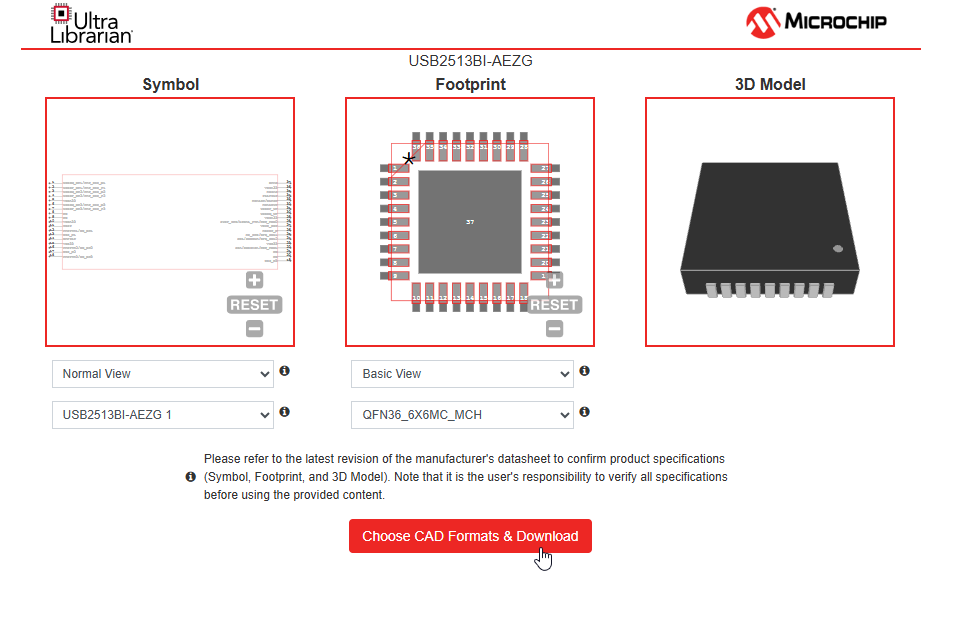Open the Basic View footprint dropdown
This screenshot has height=640, width=961.
click(x=462, y=374)
